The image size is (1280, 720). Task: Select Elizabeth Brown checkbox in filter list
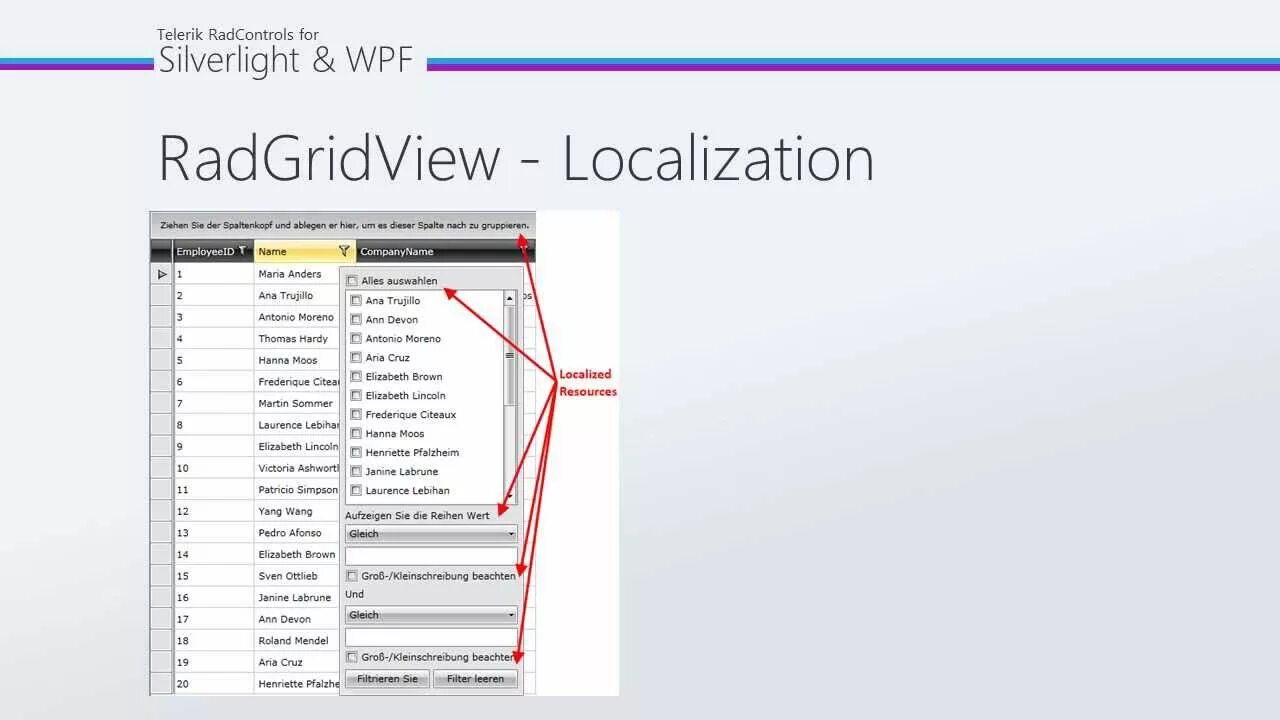tap(356, 376)
